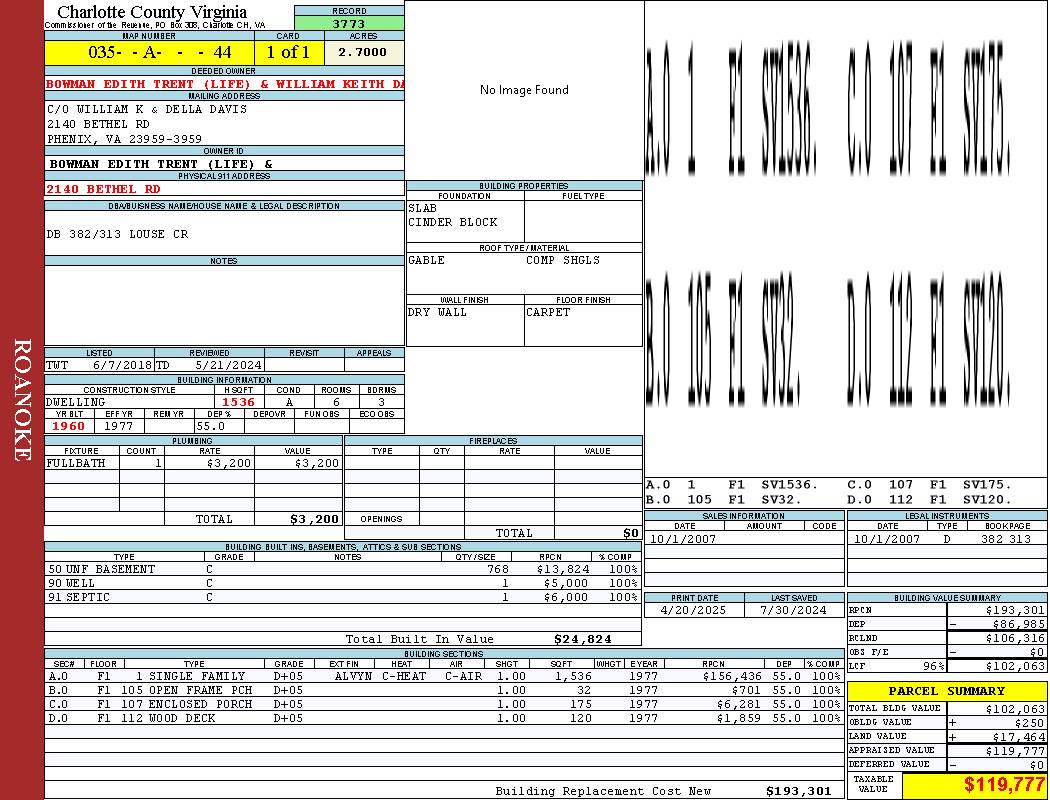Image resolution: width=1050 pixels, height=800 pixels.
Task: Click the No Image Found placeholder
Action: pos(524,90)
